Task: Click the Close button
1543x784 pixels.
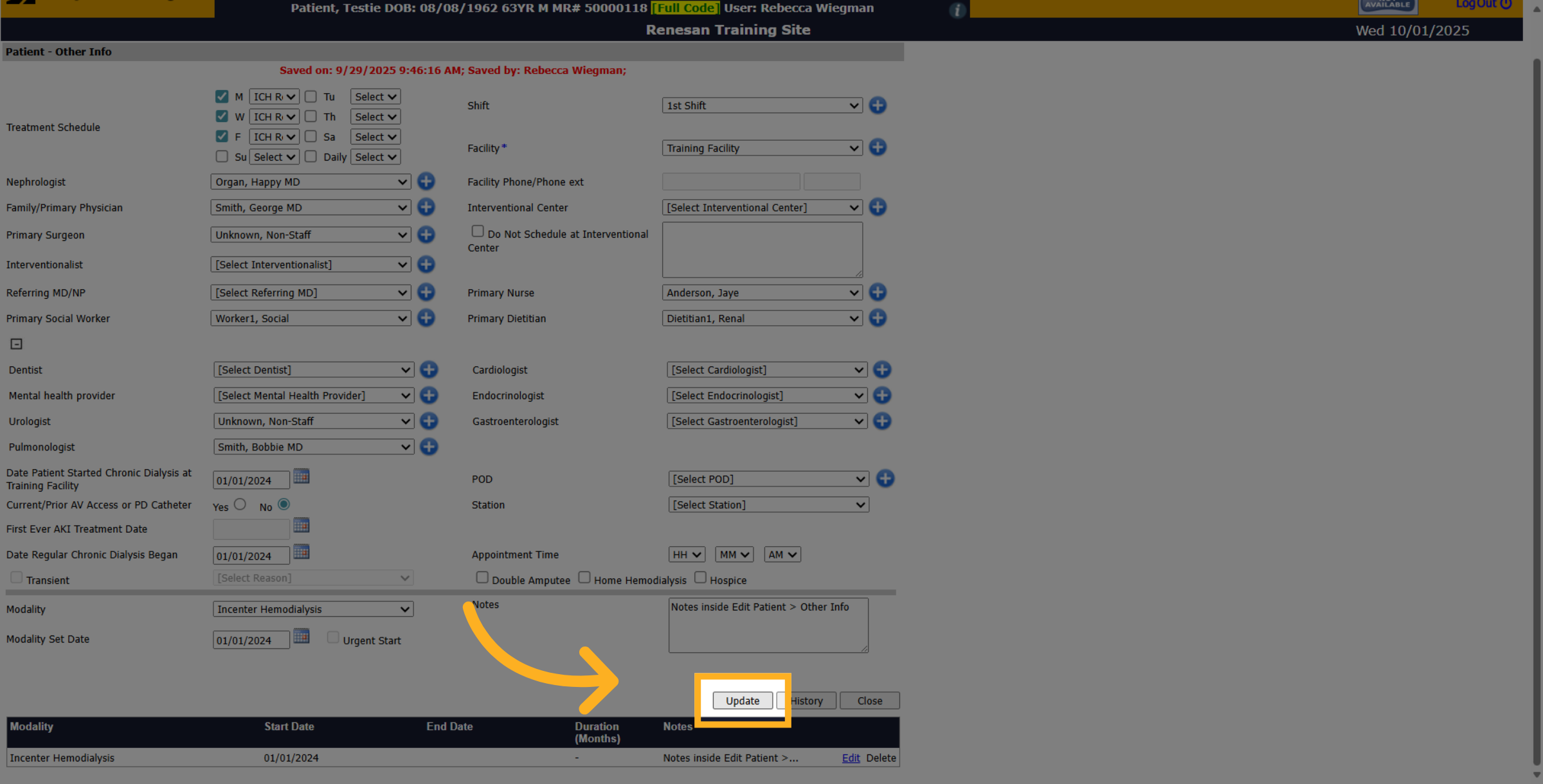Action: click(x=869, y=700)
